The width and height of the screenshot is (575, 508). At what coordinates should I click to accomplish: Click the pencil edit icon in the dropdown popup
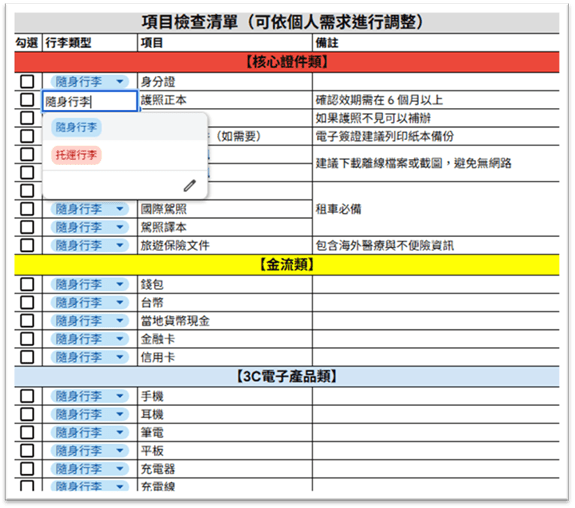tap(190, 186)
